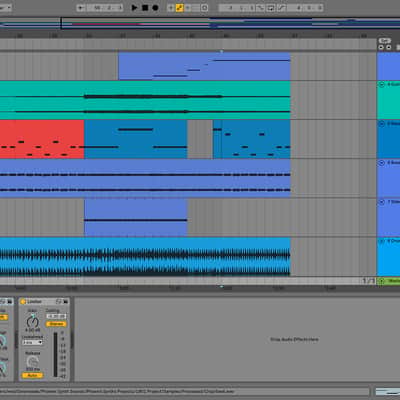Click the Limiter Release knob
Screen dimensions: 400x400
[x=33, y=362]
